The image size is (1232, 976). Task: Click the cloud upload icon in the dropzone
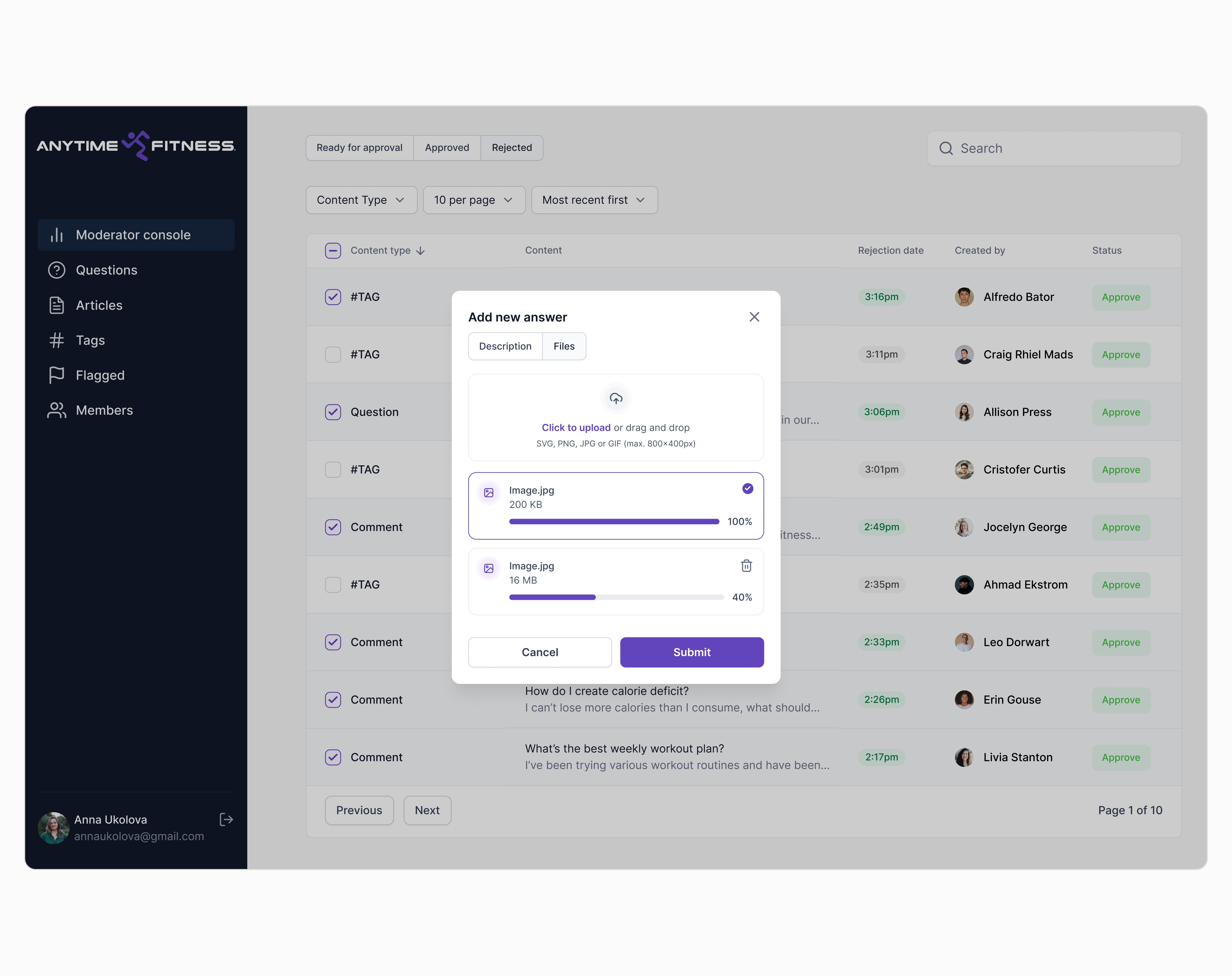point(615,399)
